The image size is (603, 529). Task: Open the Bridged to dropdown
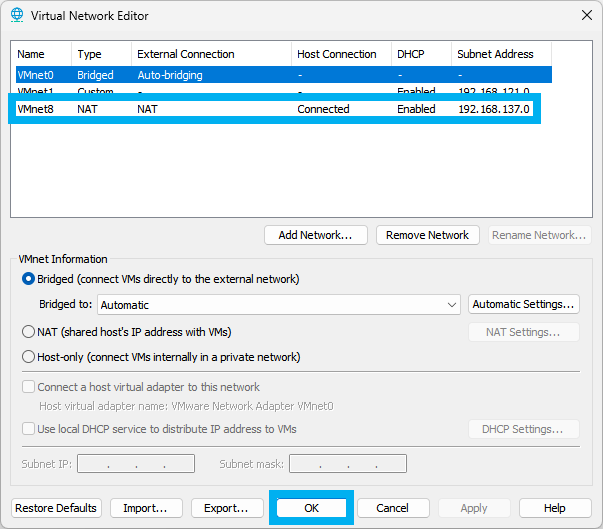(279, 305)
